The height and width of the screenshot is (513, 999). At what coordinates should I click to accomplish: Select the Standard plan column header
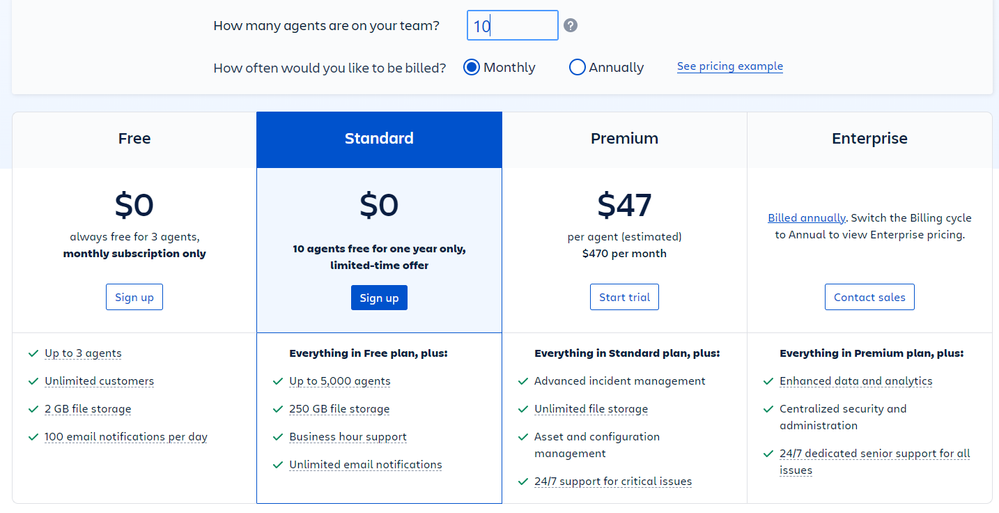[x=379, y=139]
